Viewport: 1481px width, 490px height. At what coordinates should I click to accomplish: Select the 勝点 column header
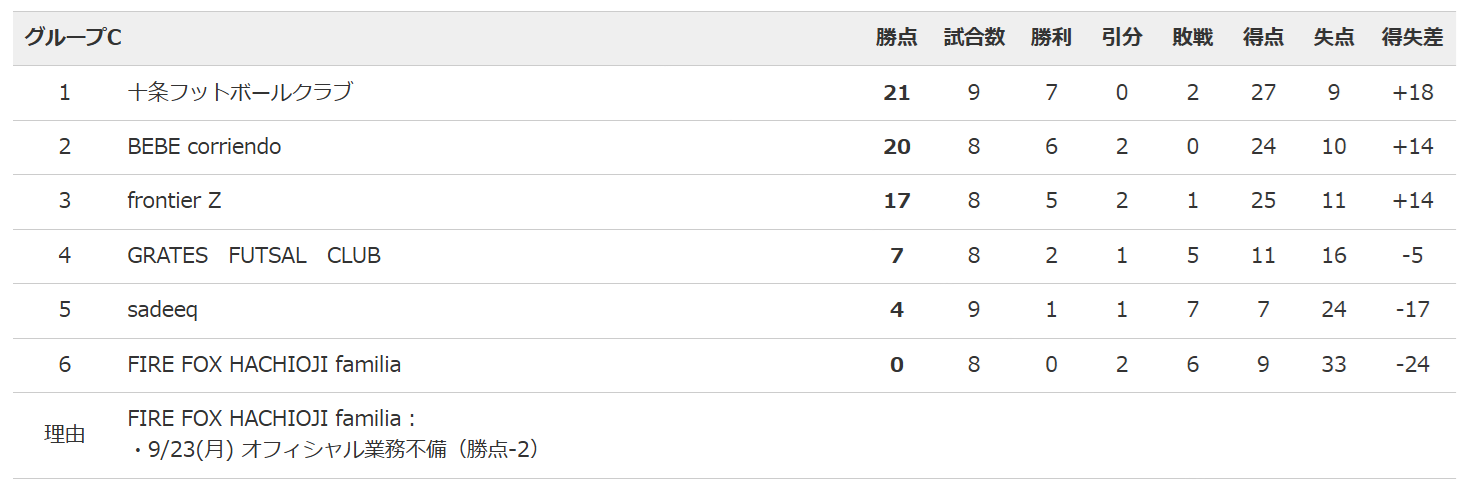(896, 38)
